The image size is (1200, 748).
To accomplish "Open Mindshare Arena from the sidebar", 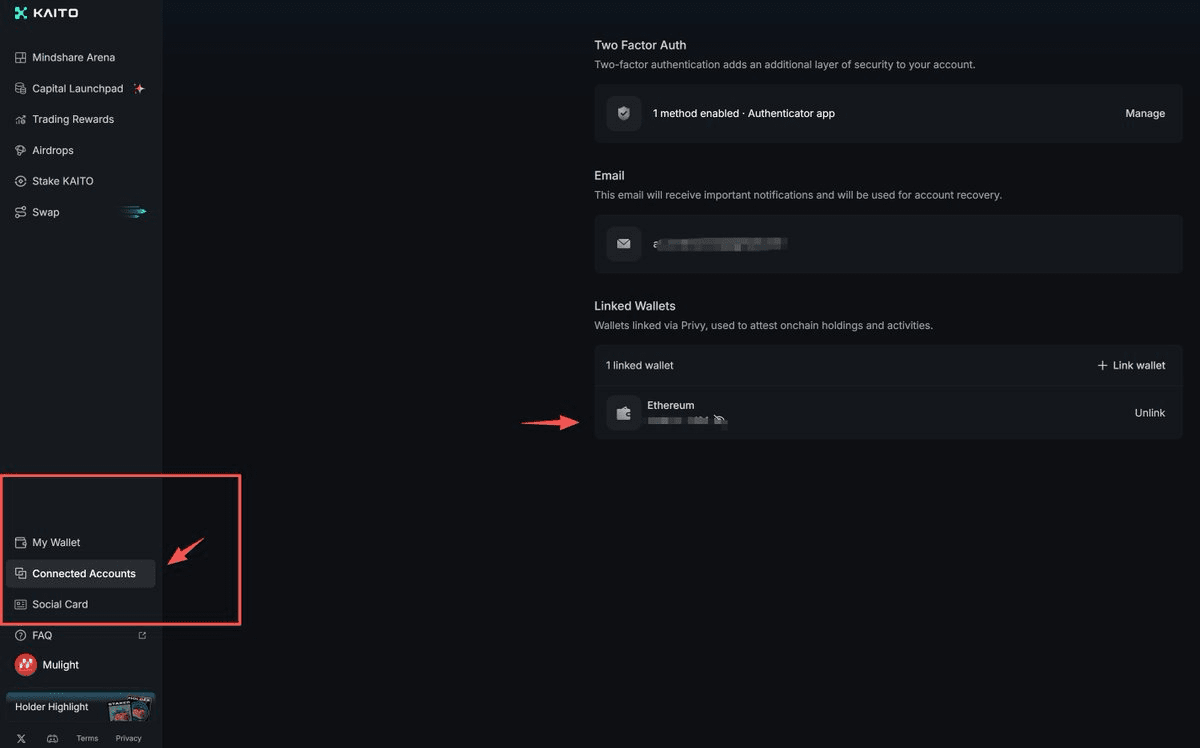I will [x=73, y=58].
